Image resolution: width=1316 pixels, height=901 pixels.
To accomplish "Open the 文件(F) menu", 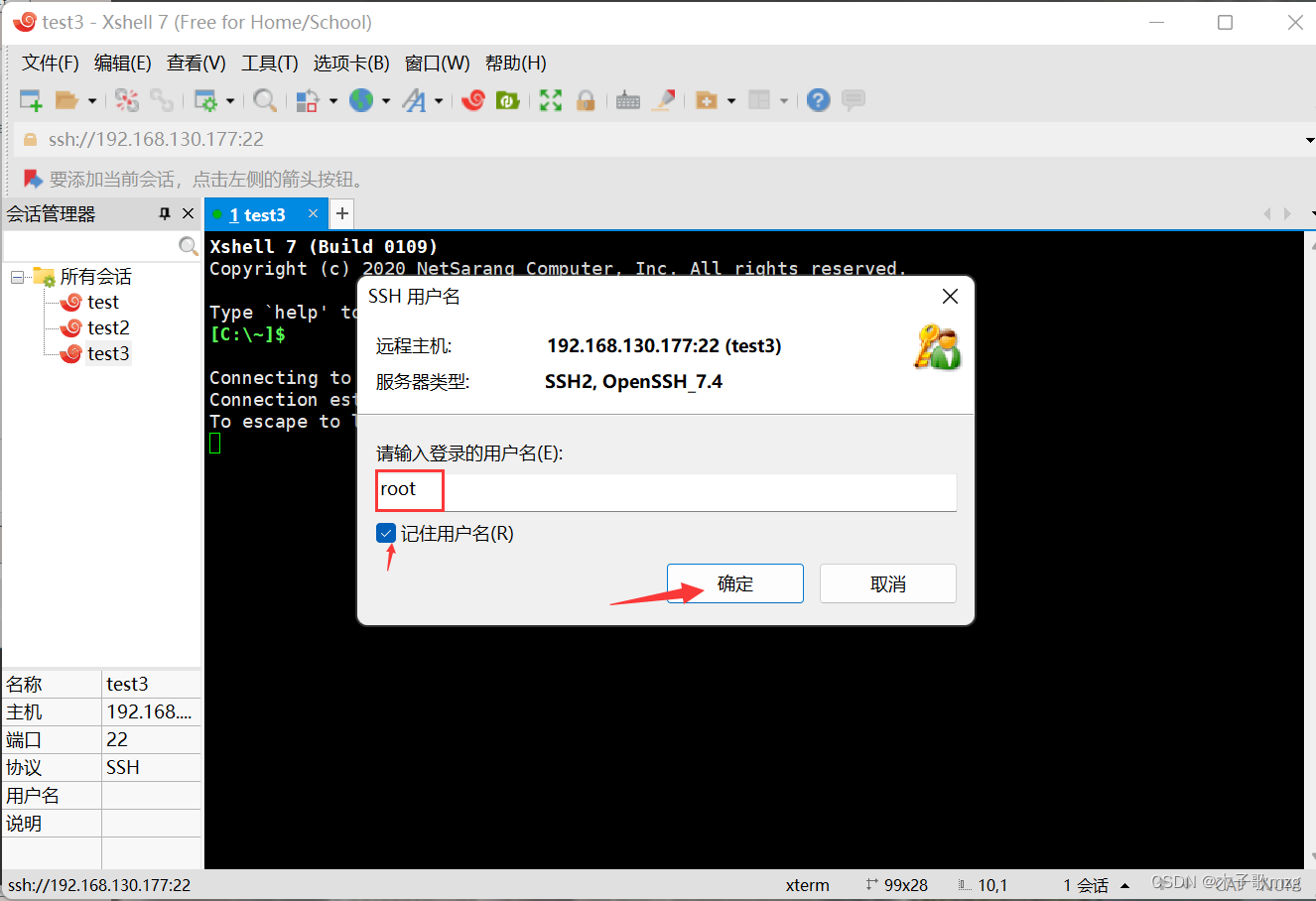I will tap(51, 64).
